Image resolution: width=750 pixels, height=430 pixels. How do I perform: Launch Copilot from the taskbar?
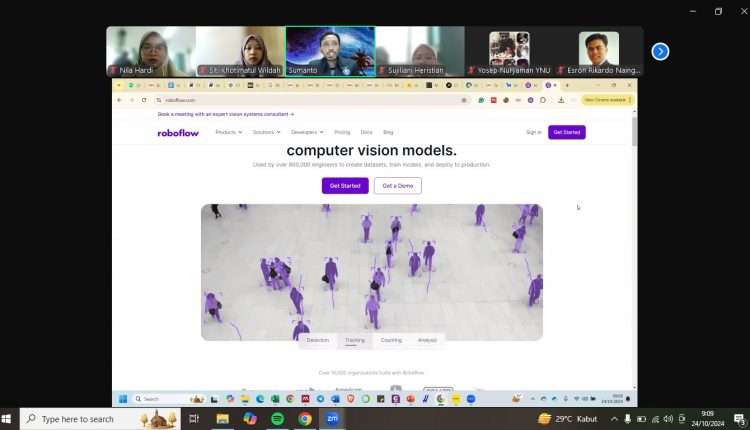click(x=250, y=419)
